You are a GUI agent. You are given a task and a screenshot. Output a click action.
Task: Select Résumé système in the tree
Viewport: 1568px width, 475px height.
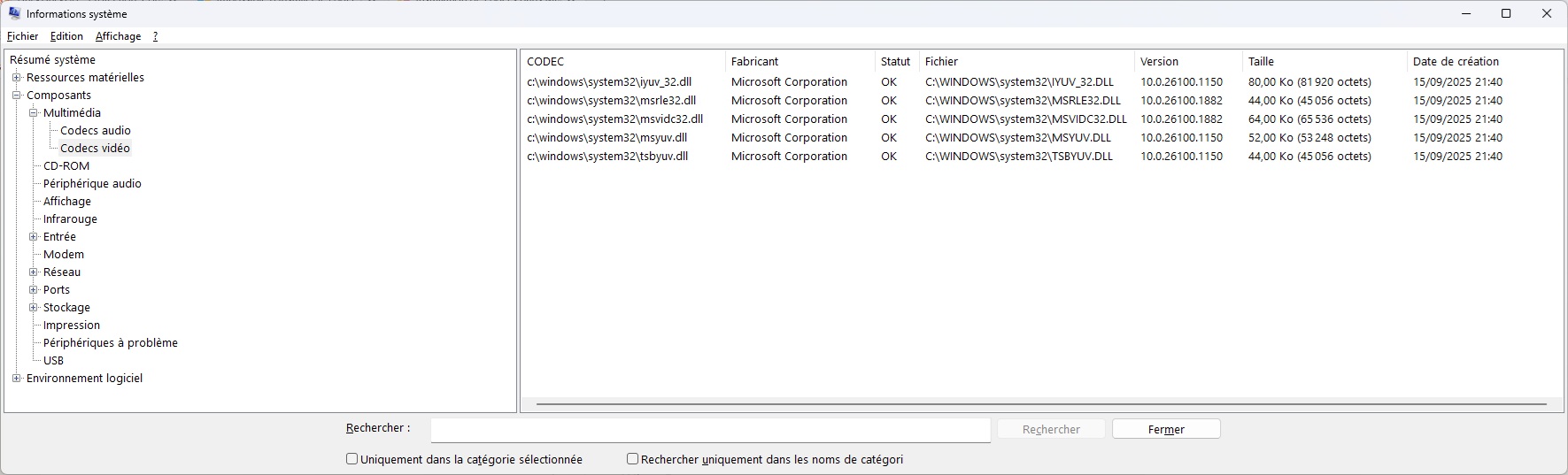[x=52, y=59]
